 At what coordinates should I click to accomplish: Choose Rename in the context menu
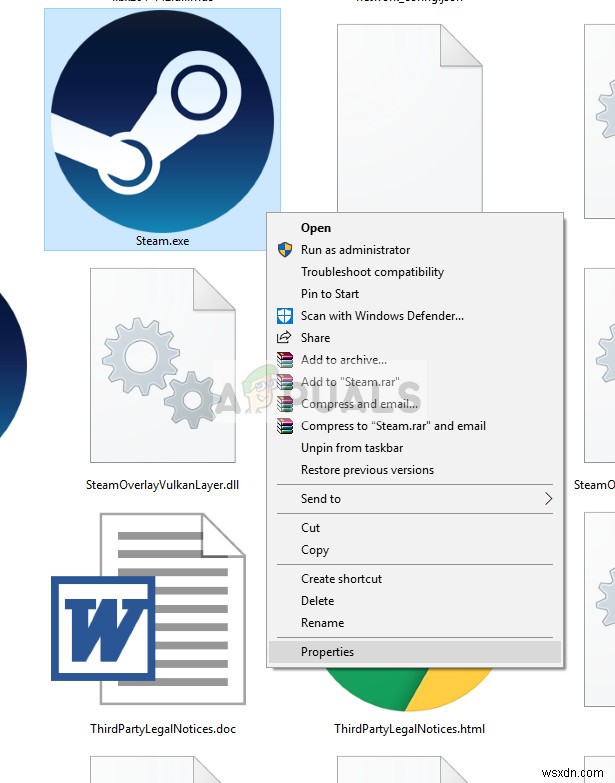click(415, 623)
